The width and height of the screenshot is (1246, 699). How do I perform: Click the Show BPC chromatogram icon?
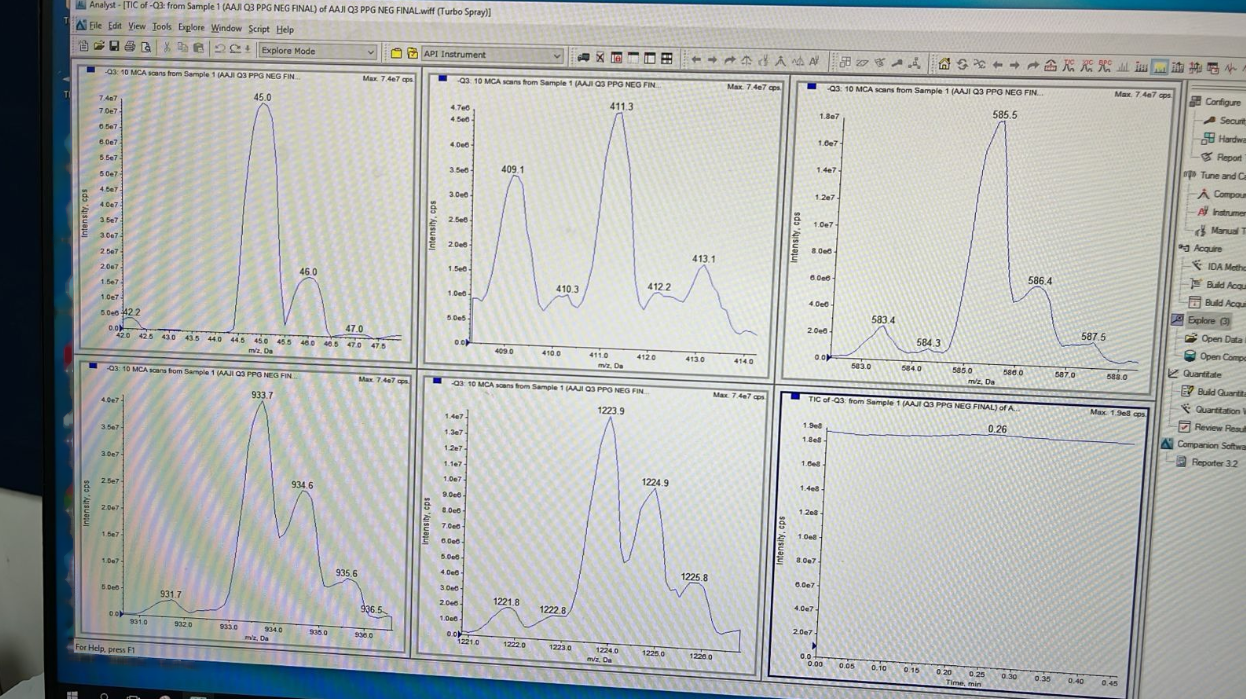point(1104,66)
